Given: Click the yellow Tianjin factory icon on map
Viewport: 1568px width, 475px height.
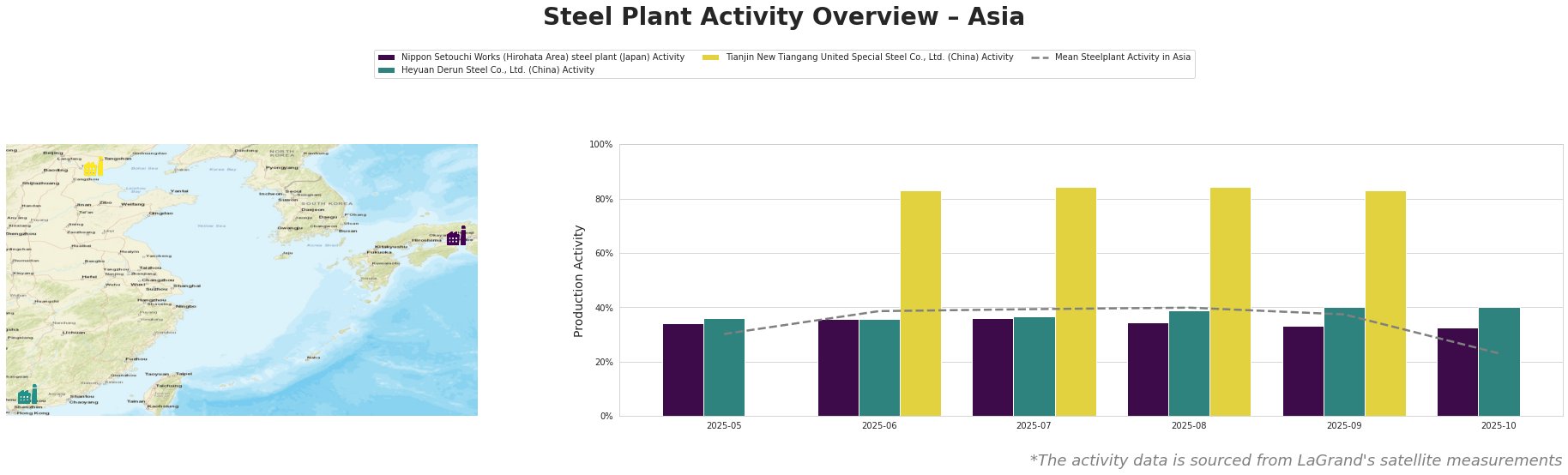Looking at the screenshot, I should coord(93,166).
